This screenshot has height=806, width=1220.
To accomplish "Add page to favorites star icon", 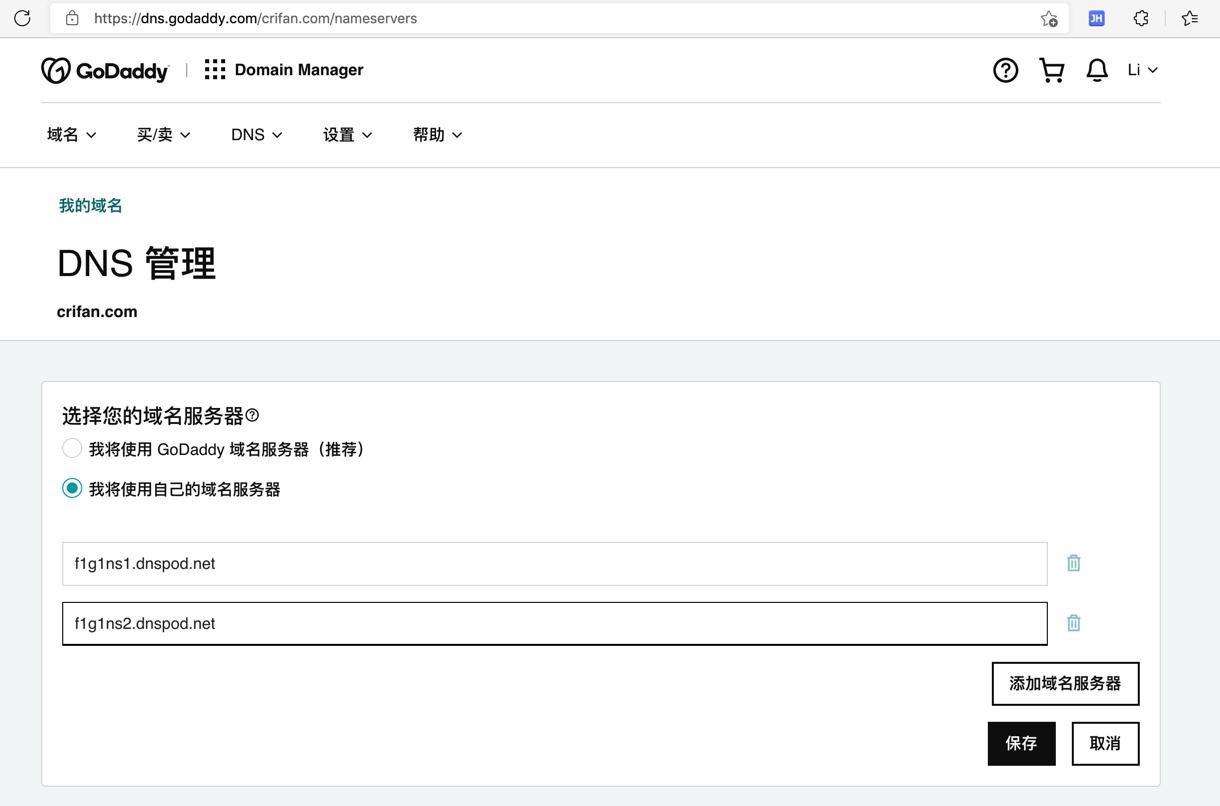I will [x=1049, y=18].
